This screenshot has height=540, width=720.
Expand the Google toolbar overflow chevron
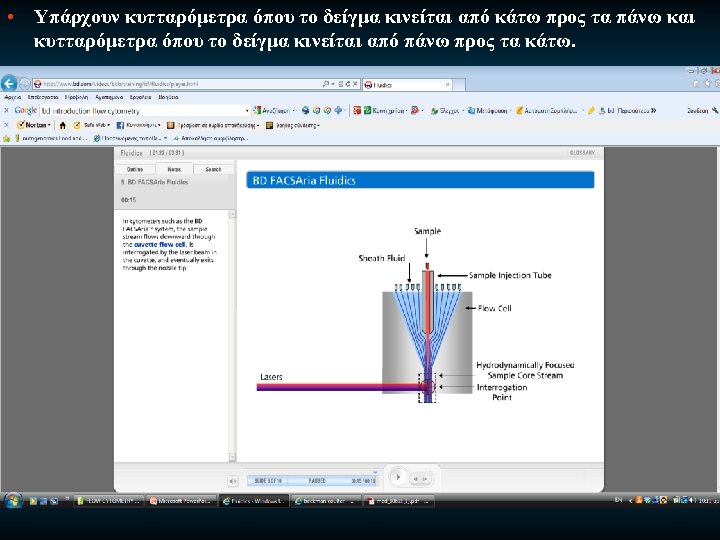point(653,111)
